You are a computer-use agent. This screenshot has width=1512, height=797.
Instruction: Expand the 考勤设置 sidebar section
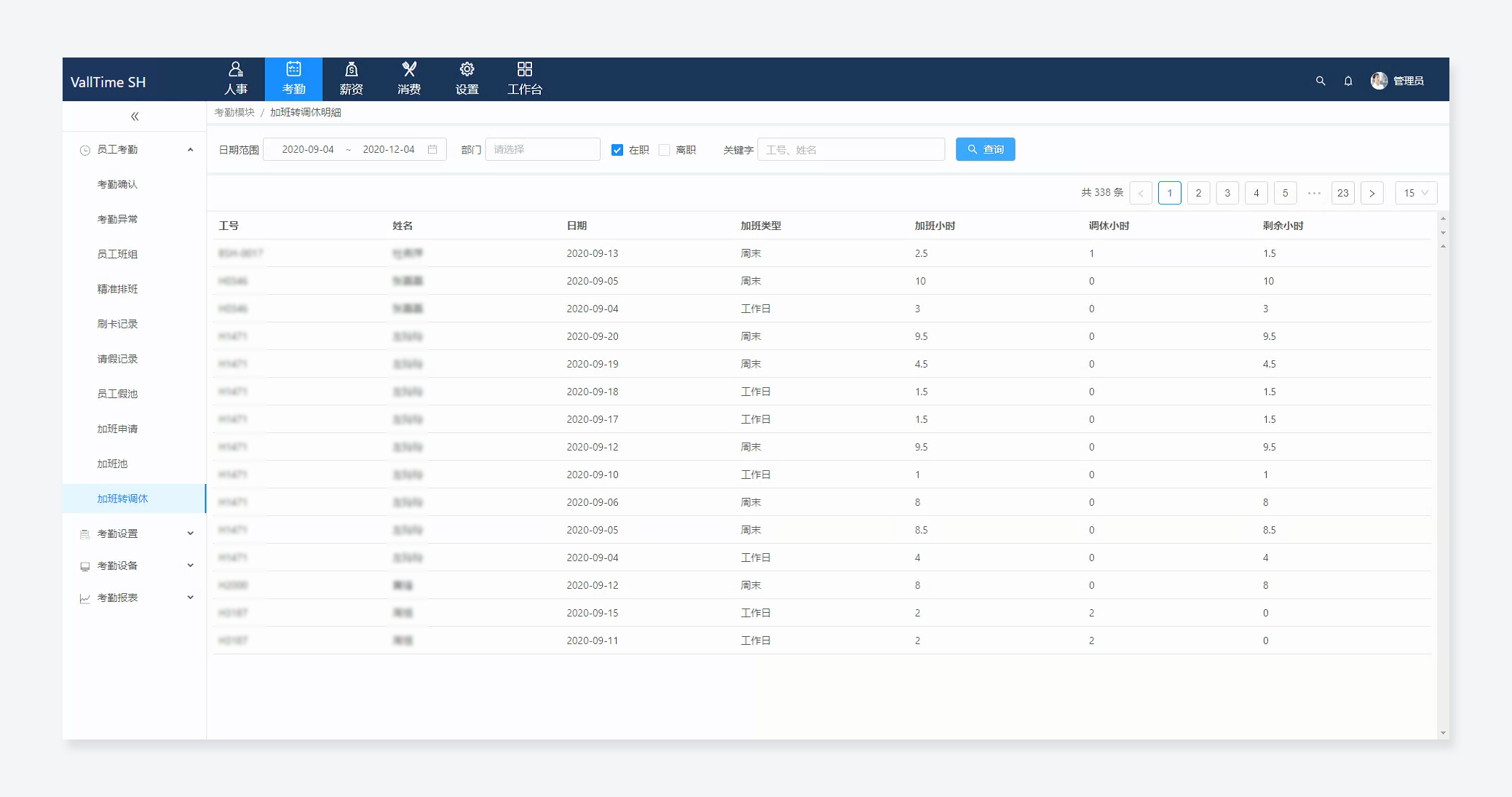point(135,534)
